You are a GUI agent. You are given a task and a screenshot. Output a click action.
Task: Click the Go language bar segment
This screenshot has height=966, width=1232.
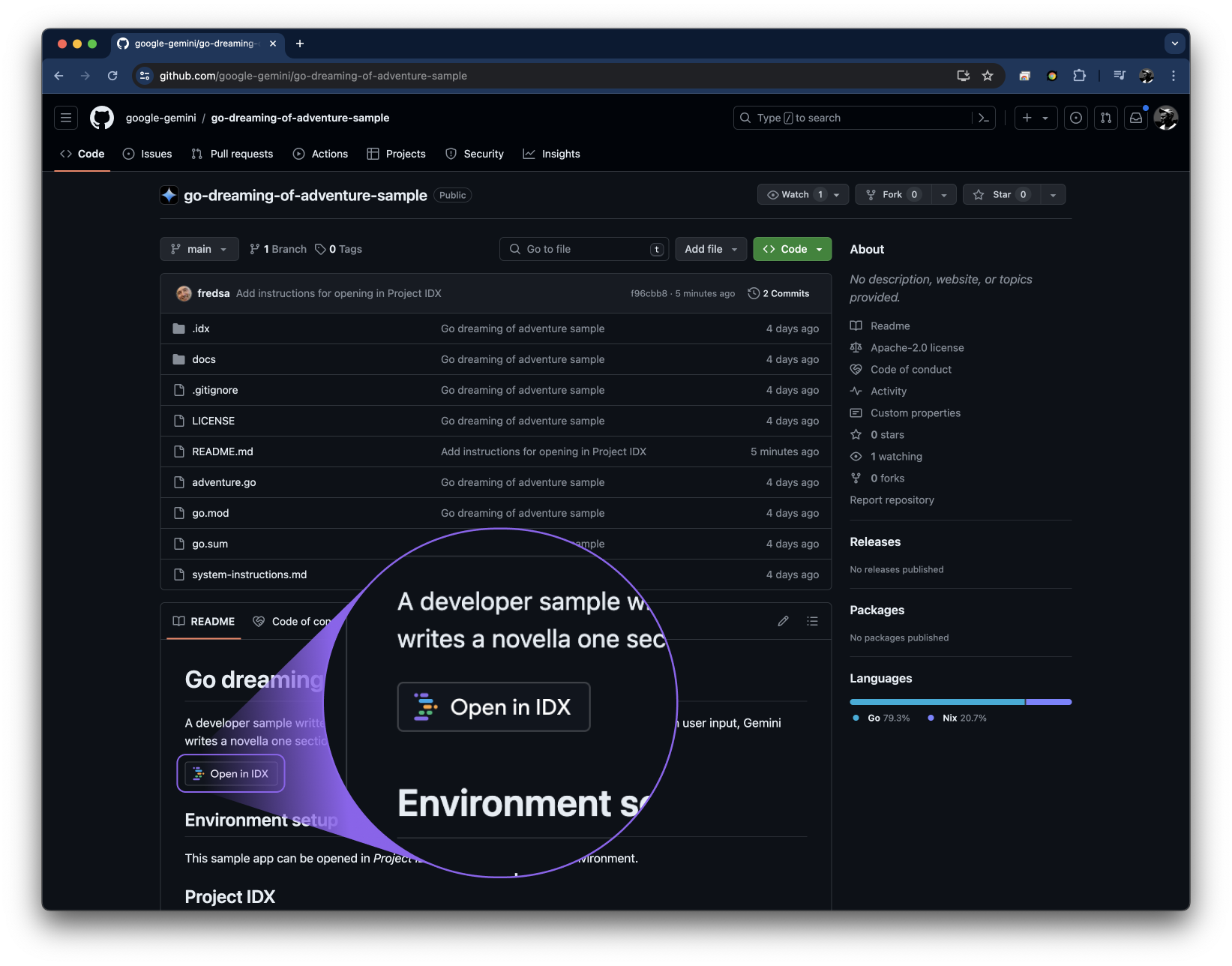pos(937,702)
